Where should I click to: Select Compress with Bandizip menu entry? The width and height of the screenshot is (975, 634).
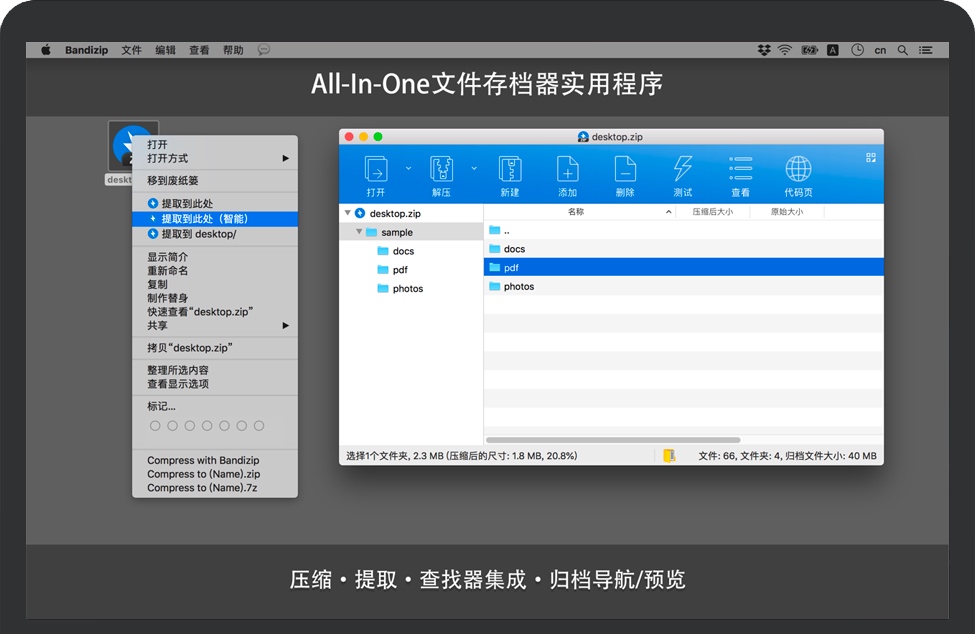click(x=203, y=461)
